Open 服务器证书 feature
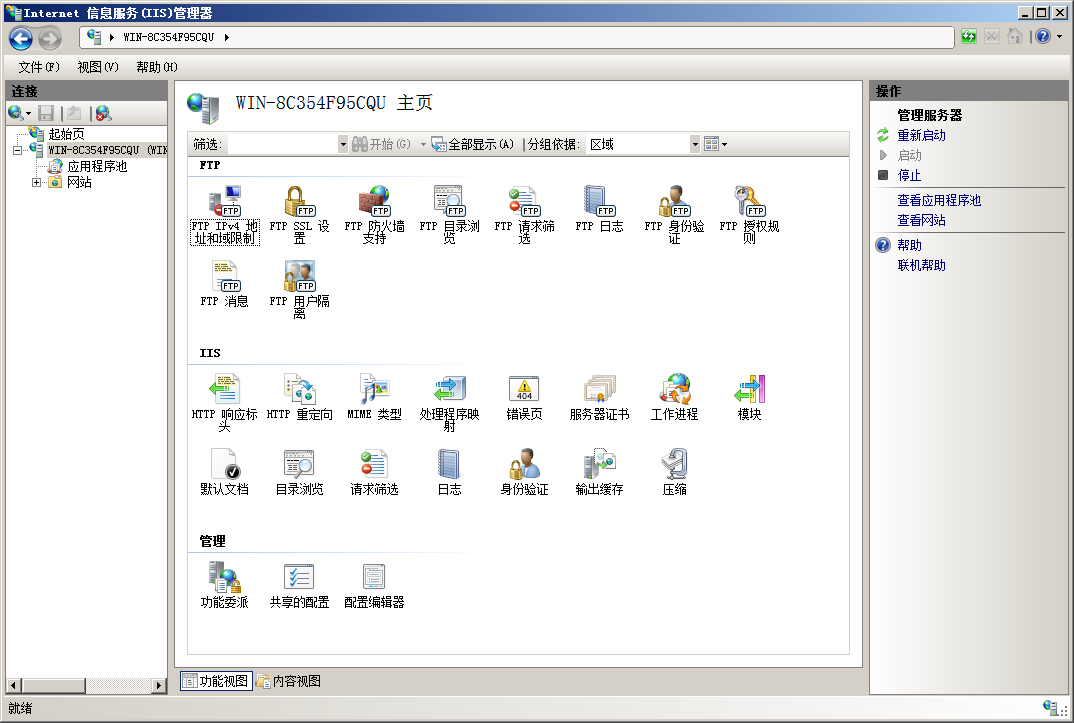Screen dimensions: 1074x723 (599, 397)
